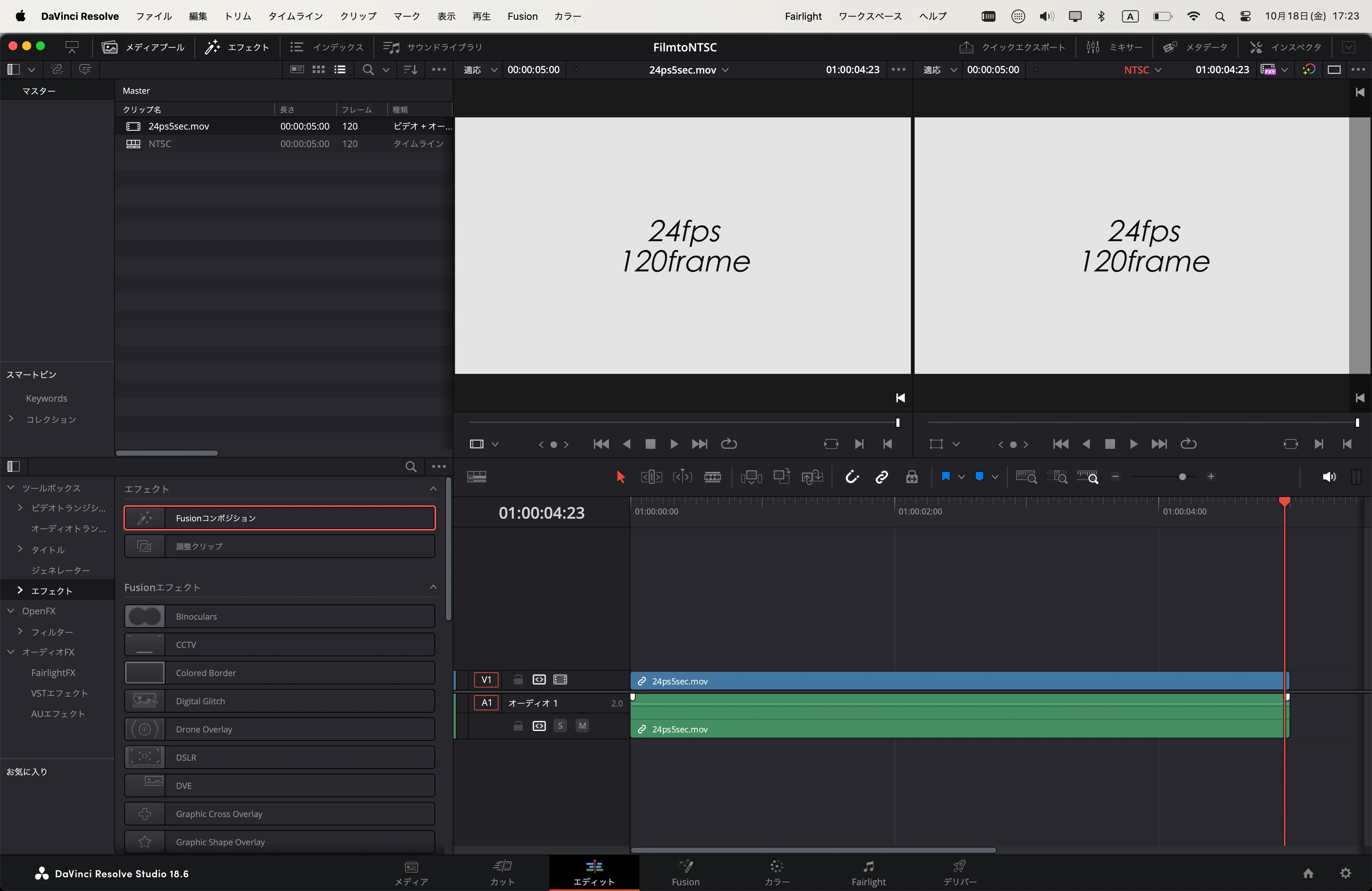Image resolution: width=1372 pixels, height=891 pixels.
Task: Lock the V1 video track
Action: coord(518,680)
